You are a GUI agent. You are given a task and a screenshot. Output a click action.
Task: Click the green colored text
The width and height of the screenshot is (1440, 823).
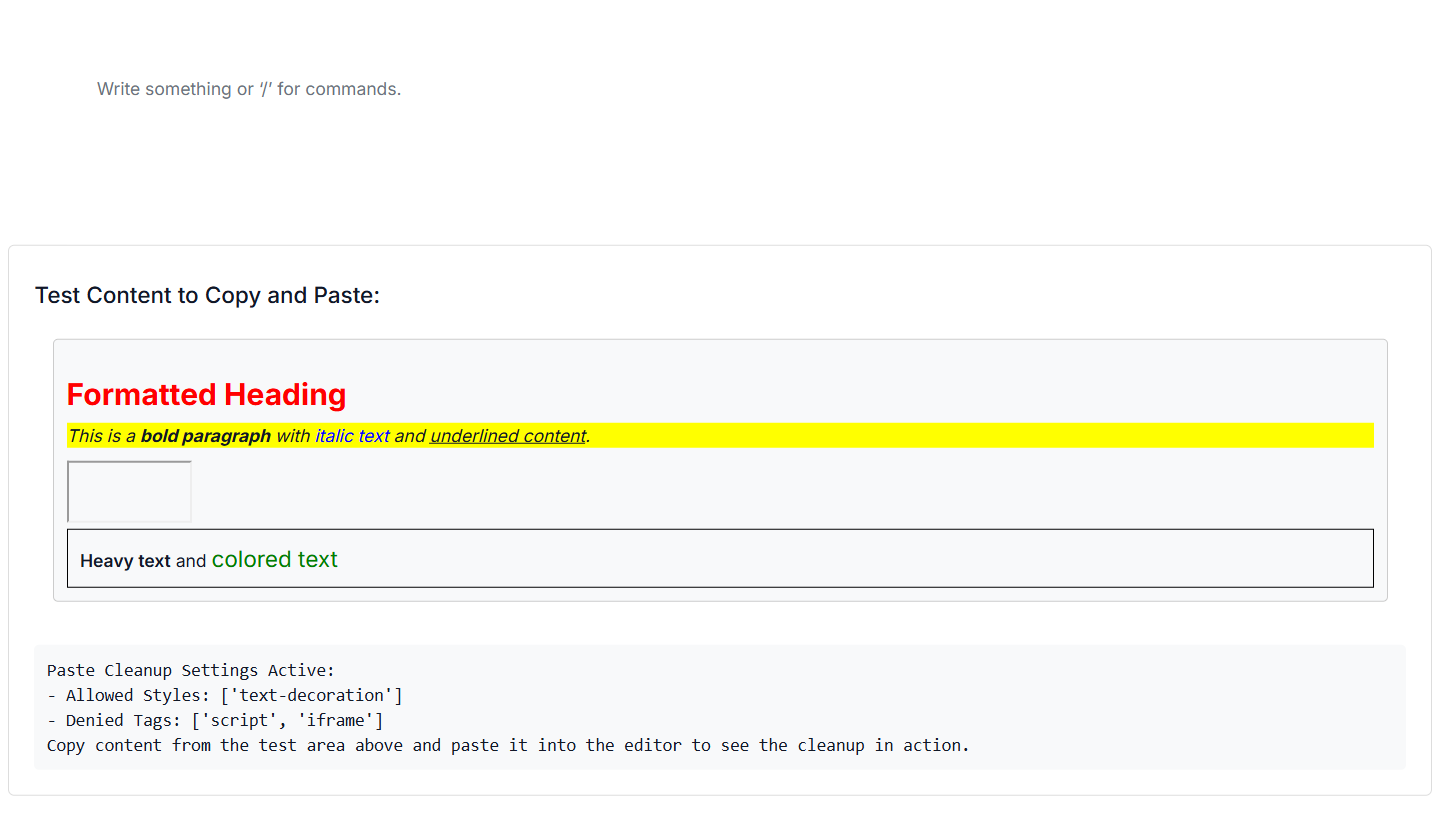274,559
